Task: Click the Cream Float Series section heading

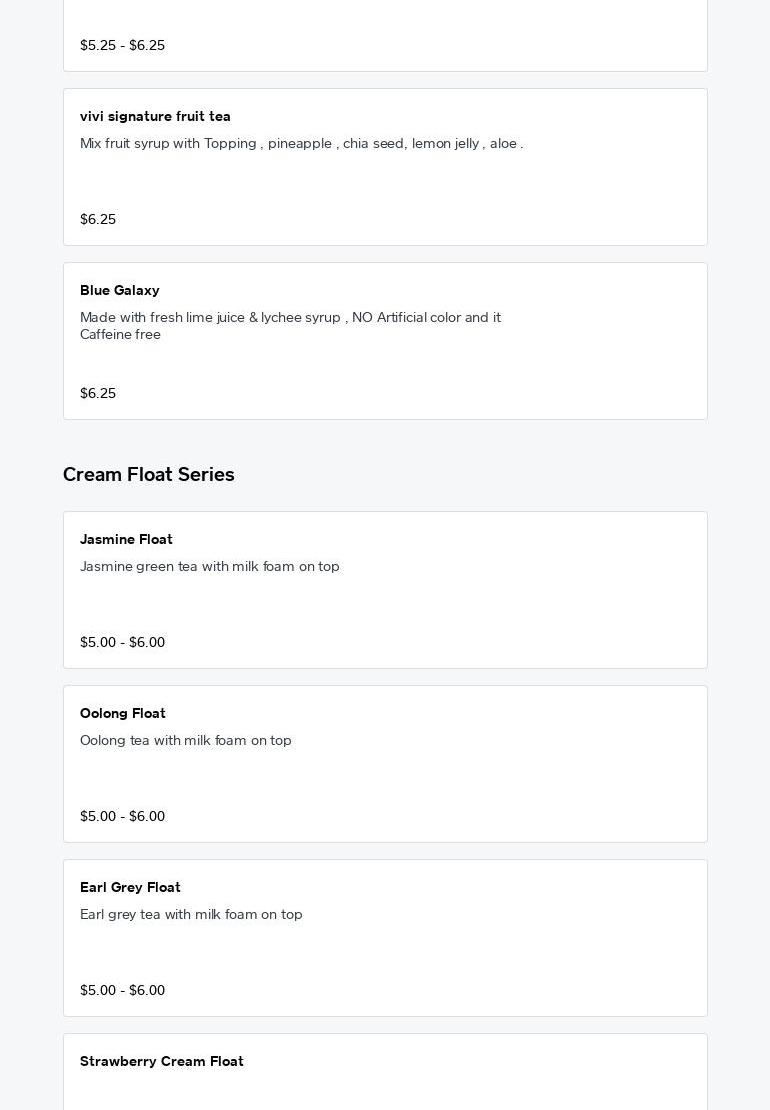Action: [x=149, y=475]
